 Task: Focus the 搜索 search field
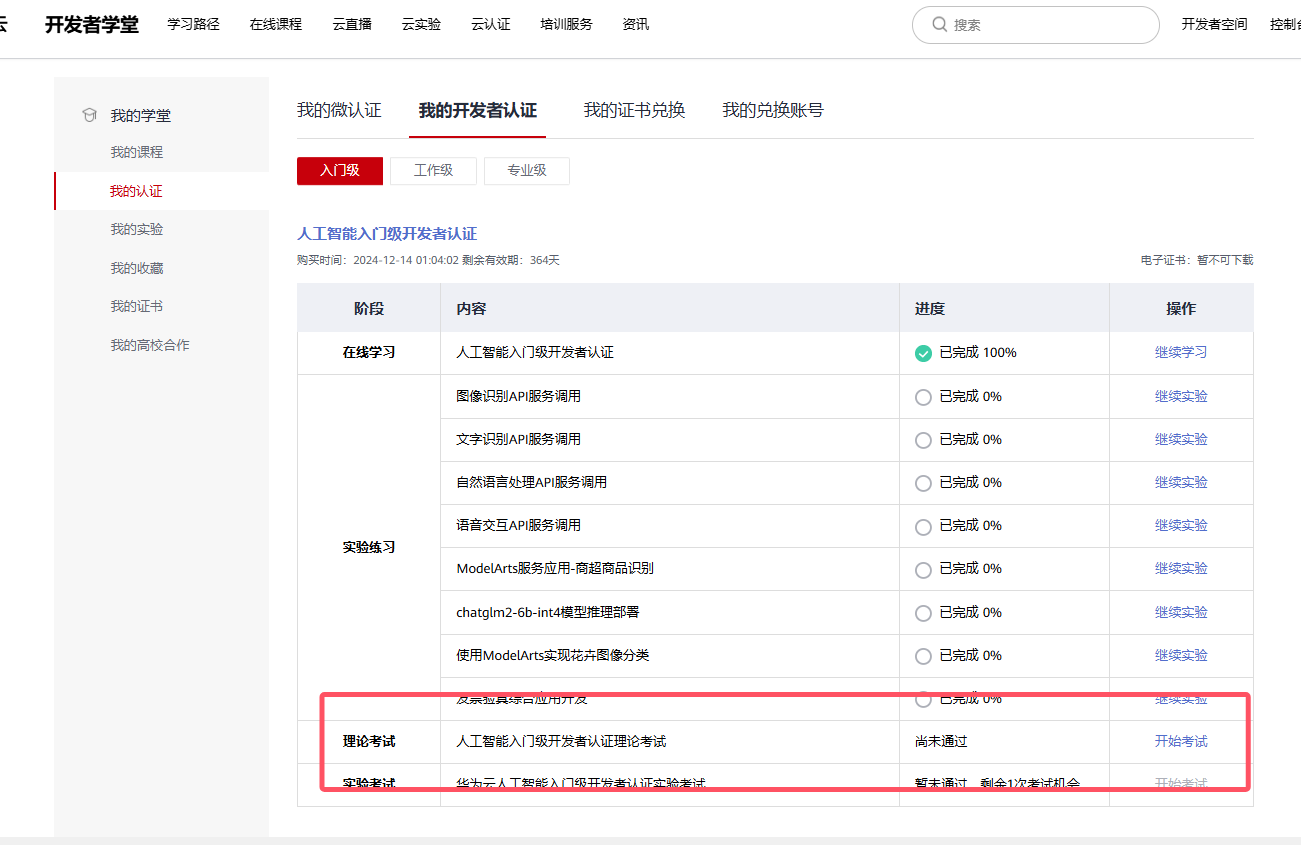coord(1036,25)
